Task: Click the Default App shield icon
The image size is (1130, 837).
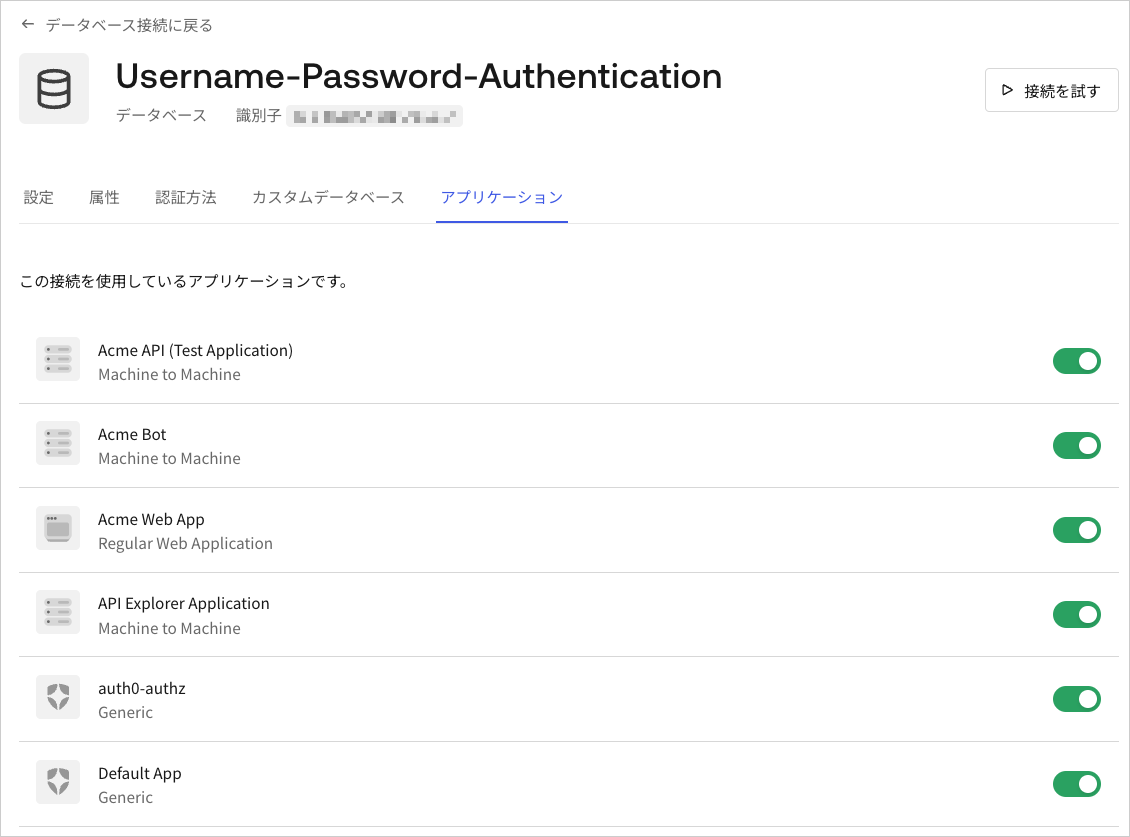Action: click(x=58, y=782)
